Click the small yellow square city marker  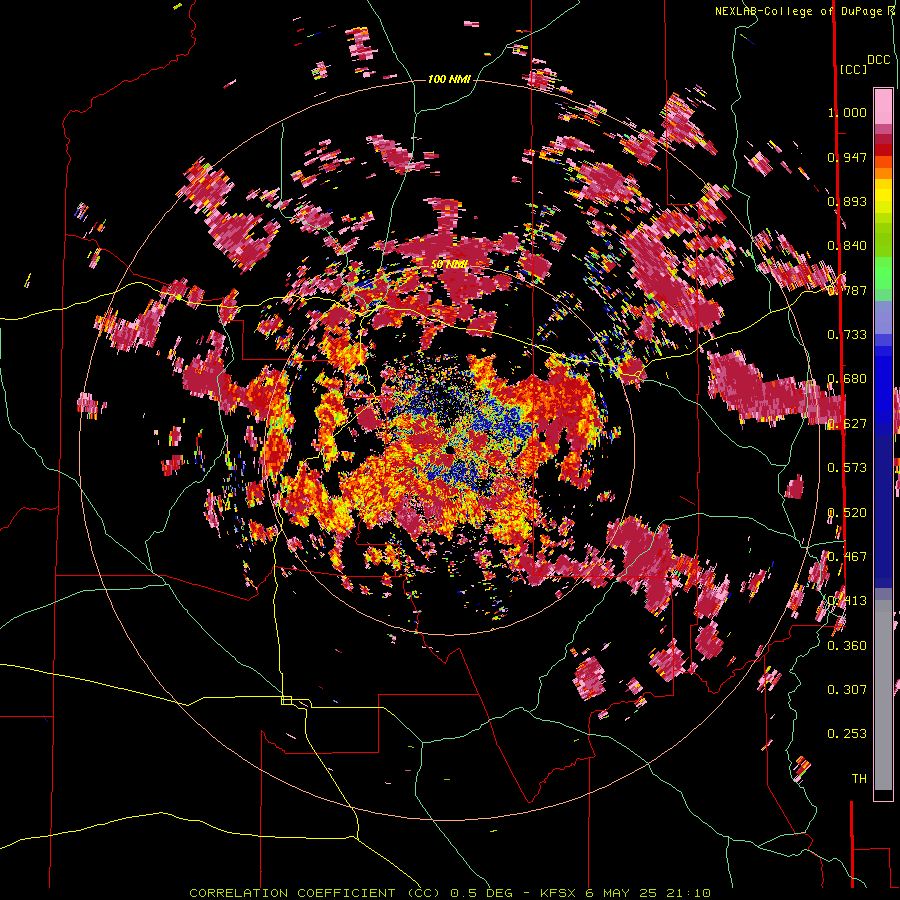pyautogui.click(x=286, y=700)
